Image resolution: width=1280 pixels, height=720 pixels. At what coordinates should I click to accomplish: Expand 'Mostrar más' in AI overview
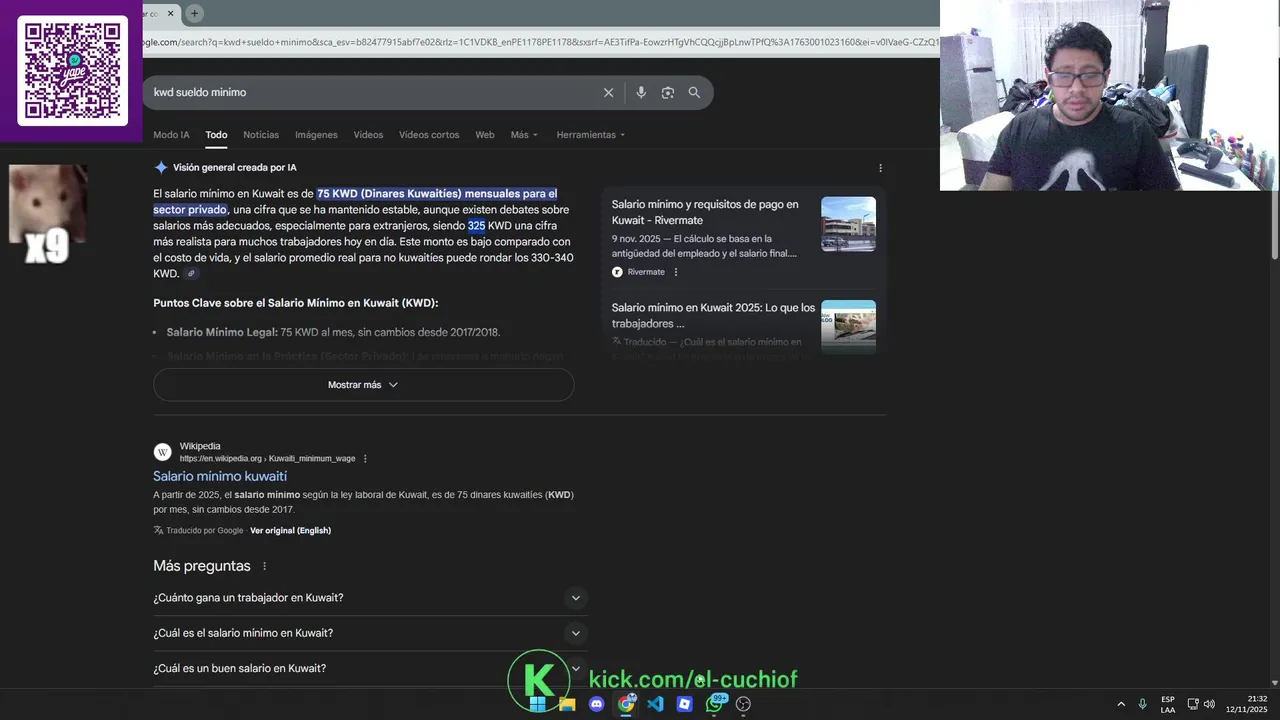click(364, 385)
